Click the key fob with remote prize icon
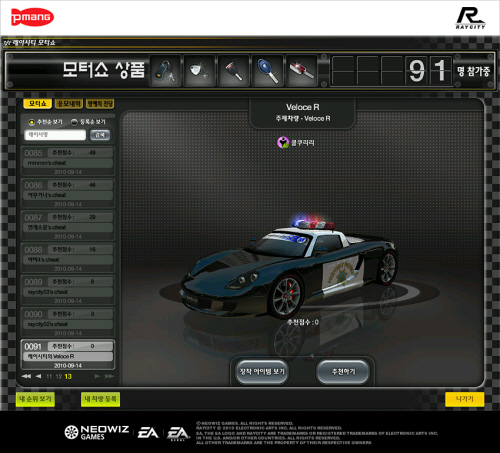 [165, 71]
